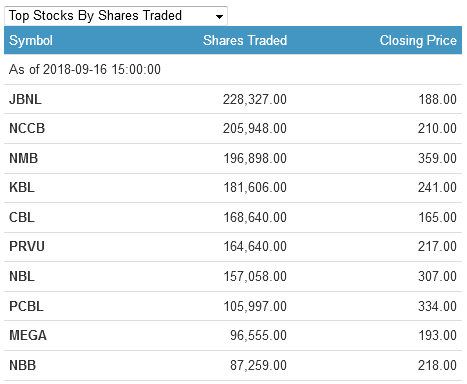Select the PRVU stock symbol
This screenshot has height=384, width=467.
tap(27, 246)
